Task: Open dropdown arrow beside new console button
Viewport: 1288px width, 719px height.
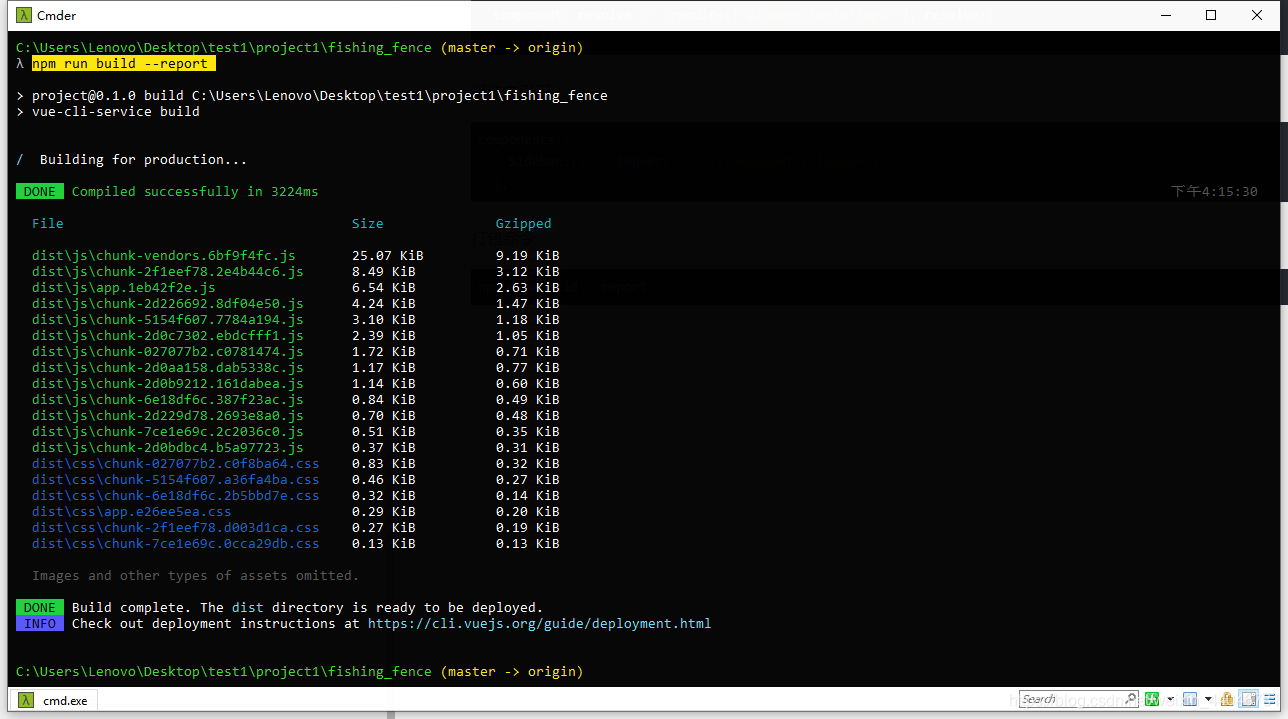Action: pyautogui.click(x=1170, y=699)
